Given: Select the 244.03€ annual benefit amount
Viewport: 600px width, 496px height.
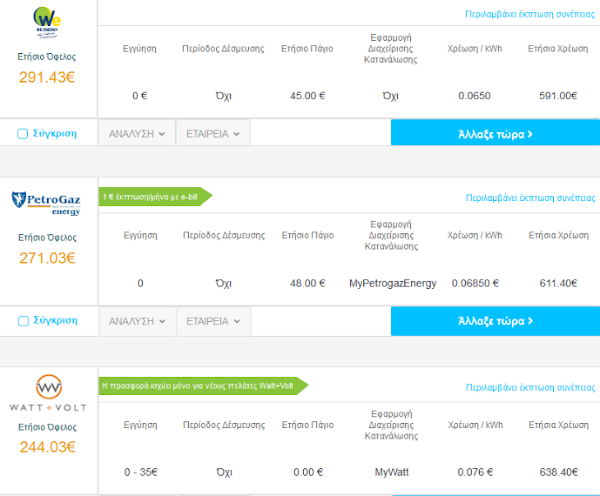Looking at the screenshot, I should coord(47,447).
